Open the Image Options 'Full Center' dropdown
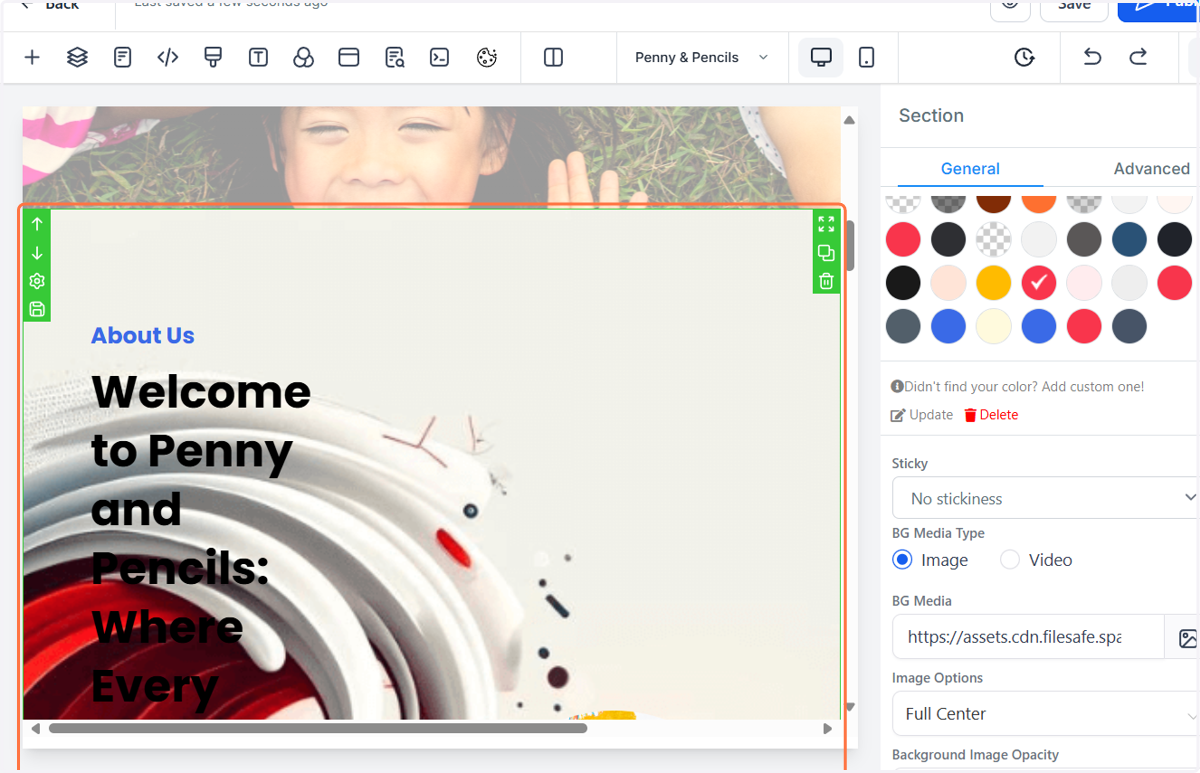1200x773 pixels. [x=1045, y=713]
